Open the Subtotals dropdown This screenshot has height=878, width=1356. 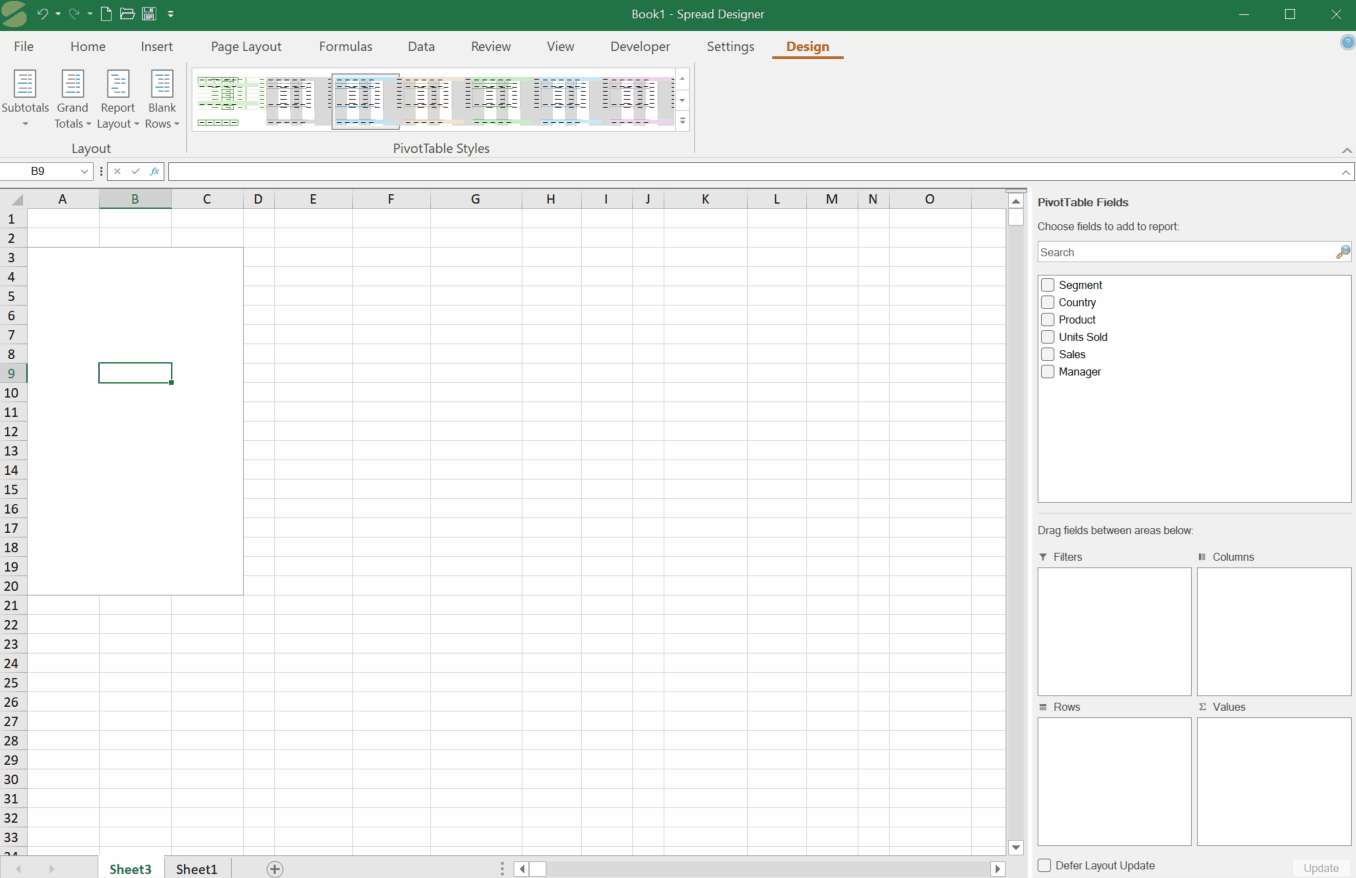25,100
